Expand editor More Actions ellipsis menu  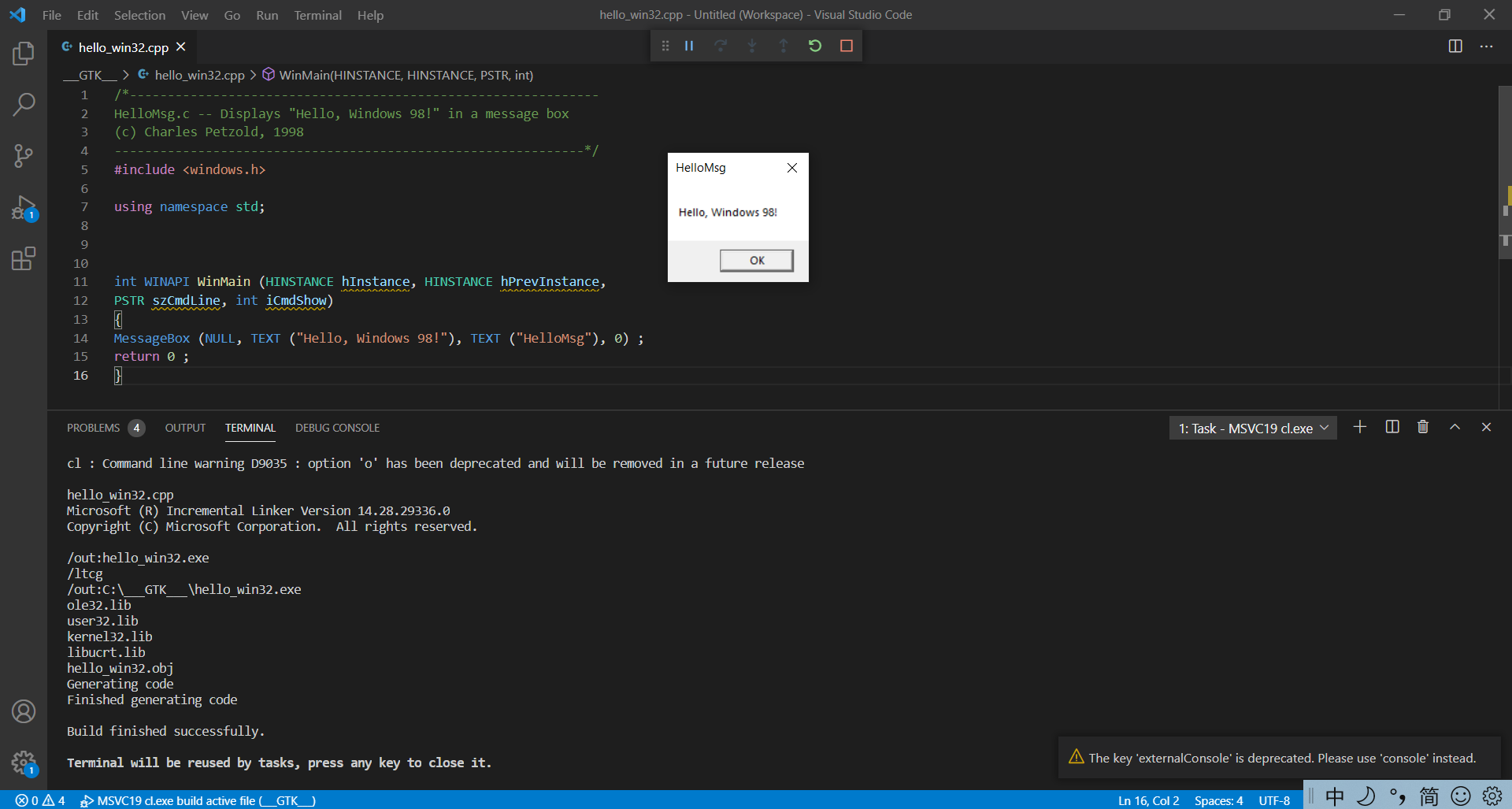[1486, 46]
